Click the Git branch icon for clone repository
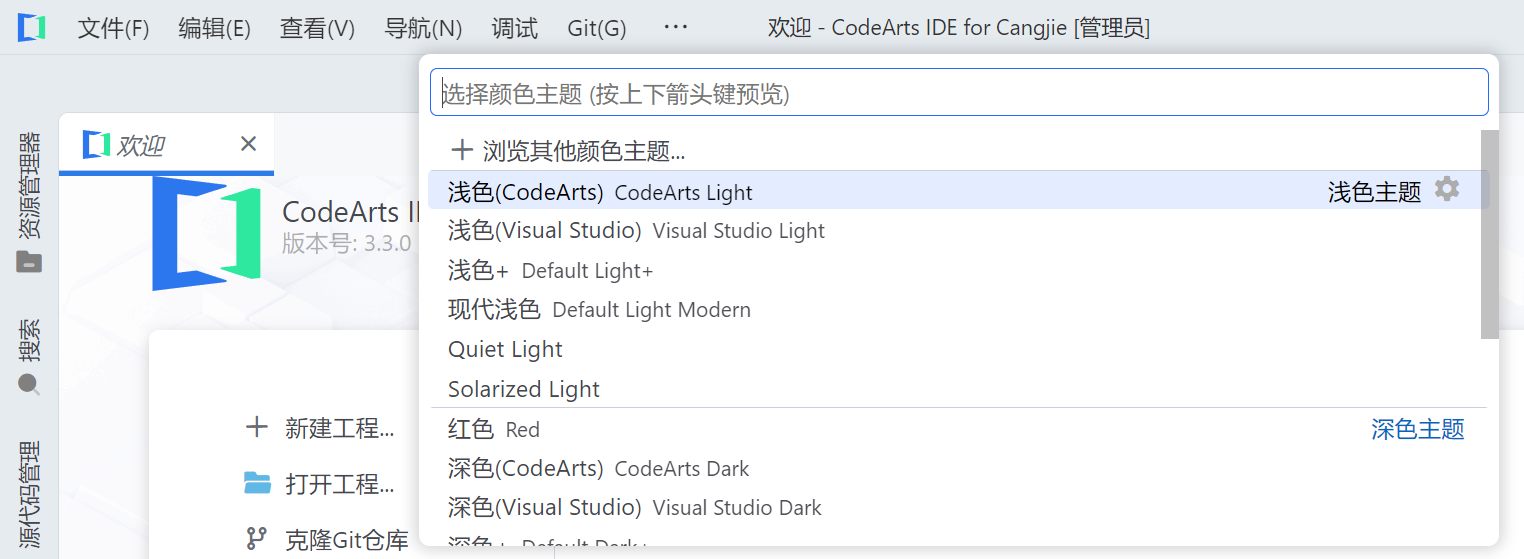Viewport: 1524px width, 559px height. coord(257,540)
